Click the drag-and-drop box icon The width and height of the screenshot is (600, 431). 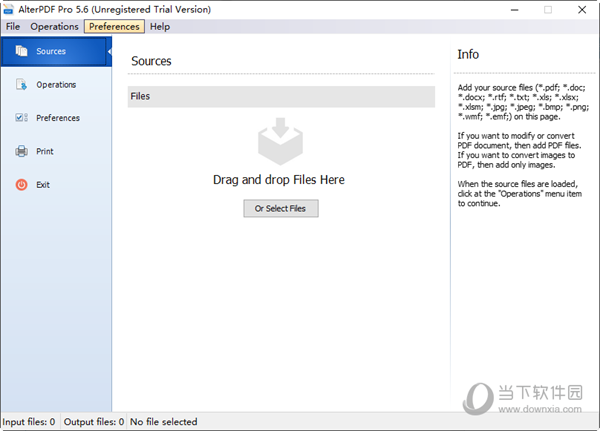tap(280, 141)
